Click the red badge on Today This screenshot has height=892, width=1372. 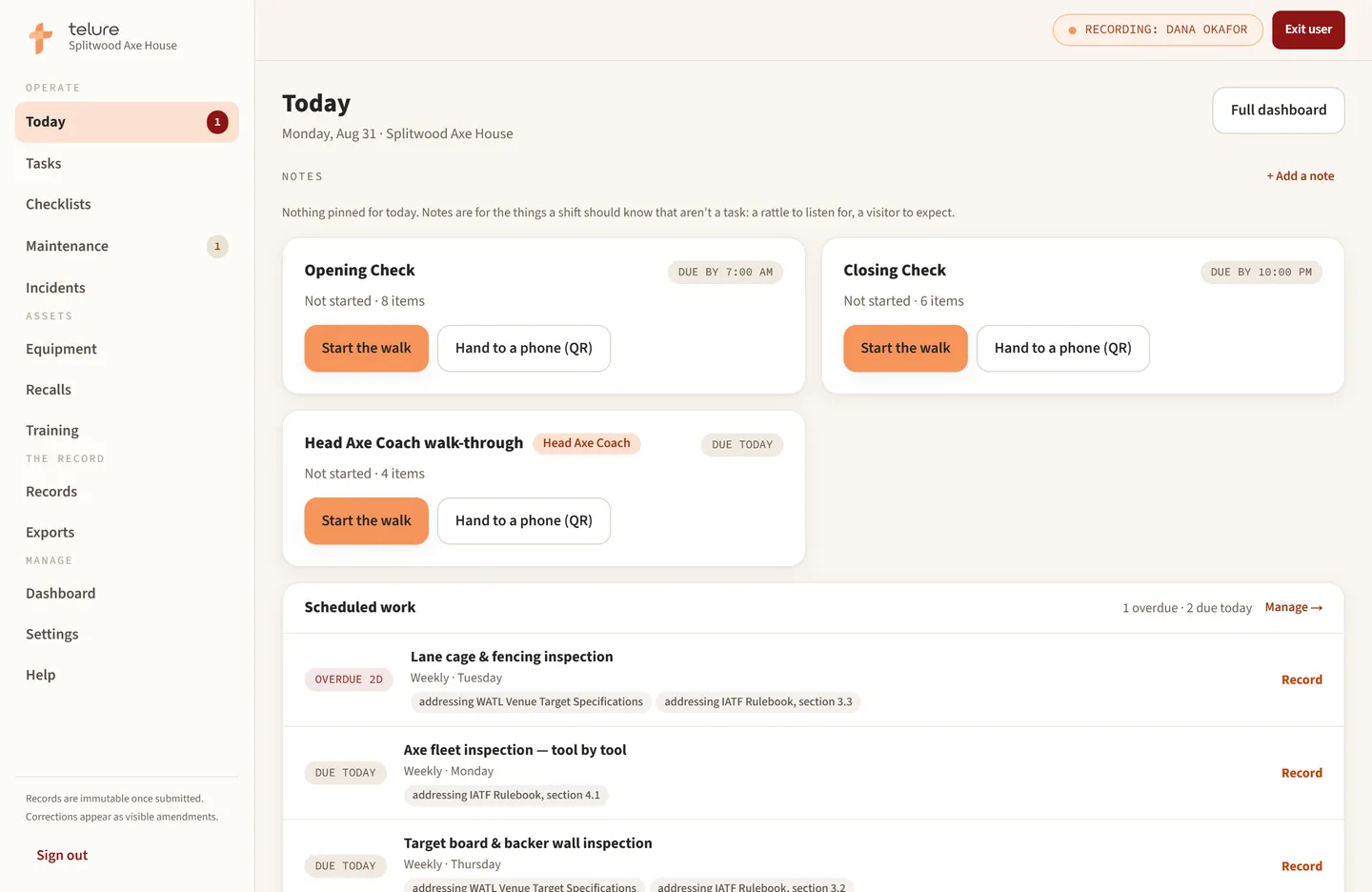(x=217, y=122)
